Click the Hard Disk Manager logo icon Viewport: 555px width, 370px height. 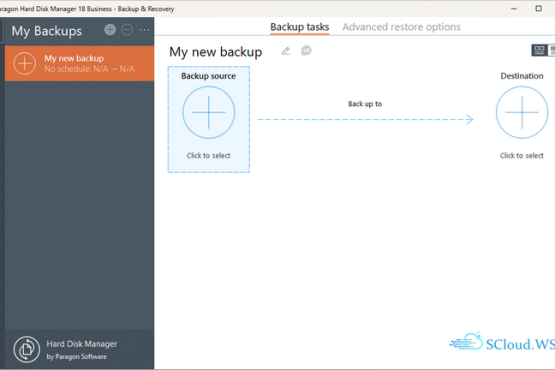click(x=27, y=349)
